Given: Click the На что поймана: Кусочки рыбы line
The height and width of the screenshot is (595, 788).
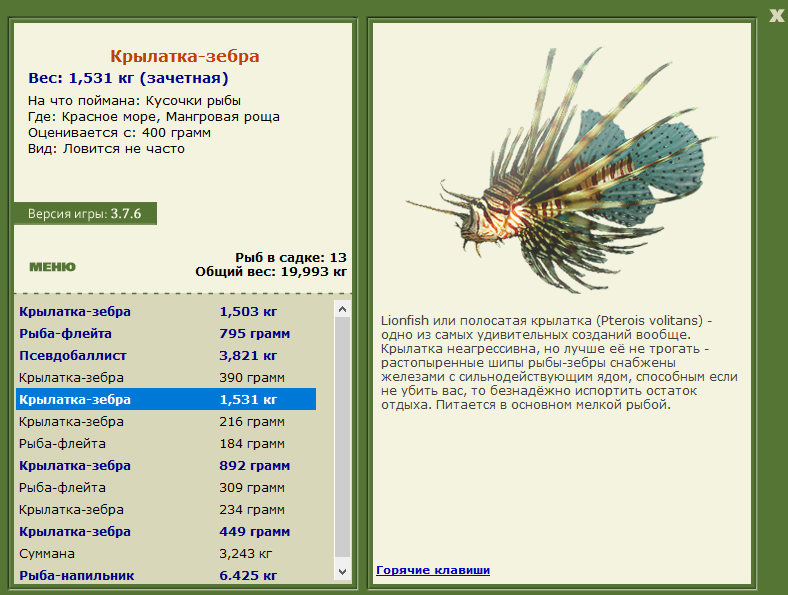Looking at the screenshot, I should tap(134, 101).
